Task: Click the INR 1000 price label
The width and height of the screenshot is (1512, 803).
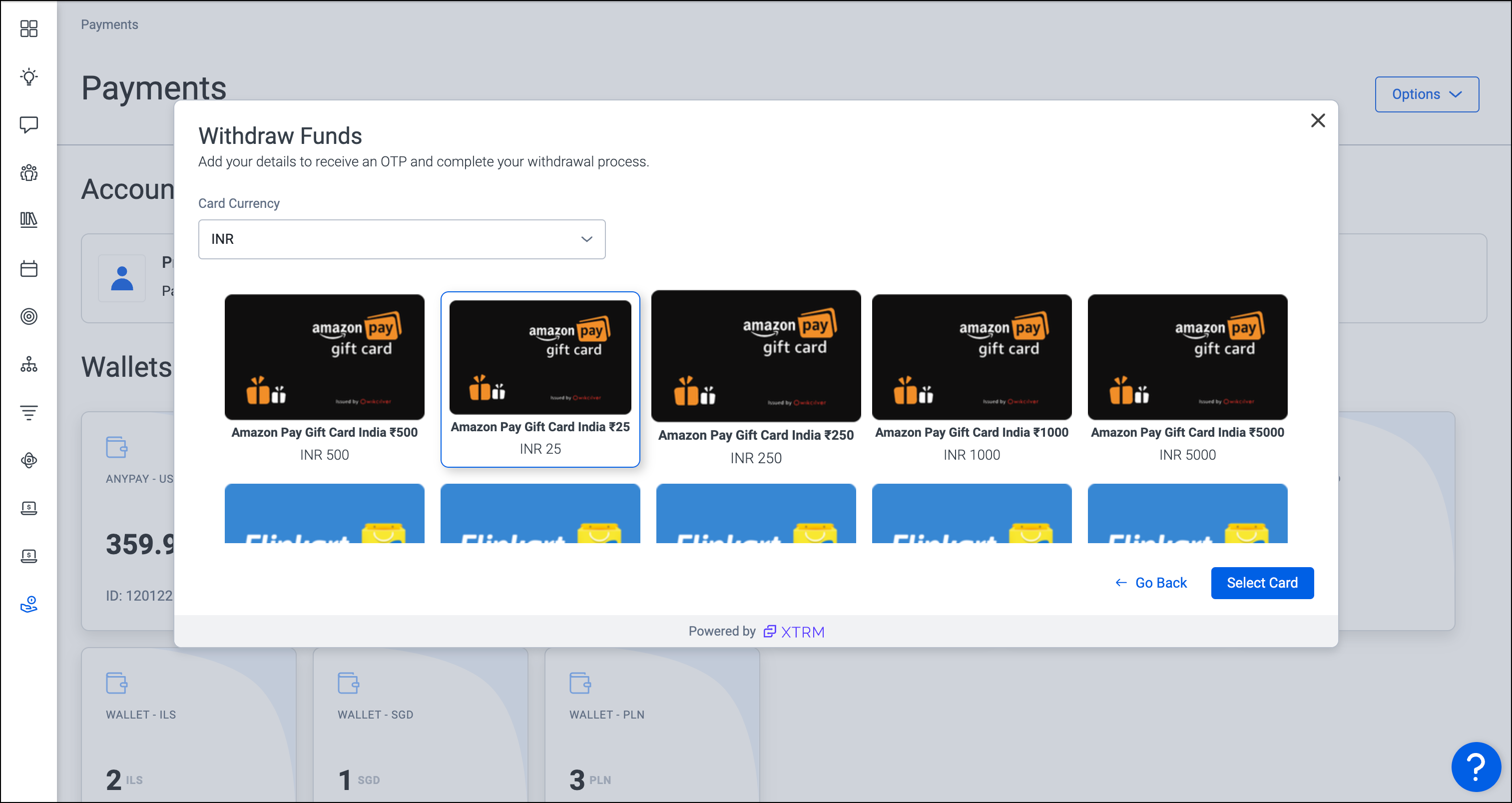Action: click(972, 455)
